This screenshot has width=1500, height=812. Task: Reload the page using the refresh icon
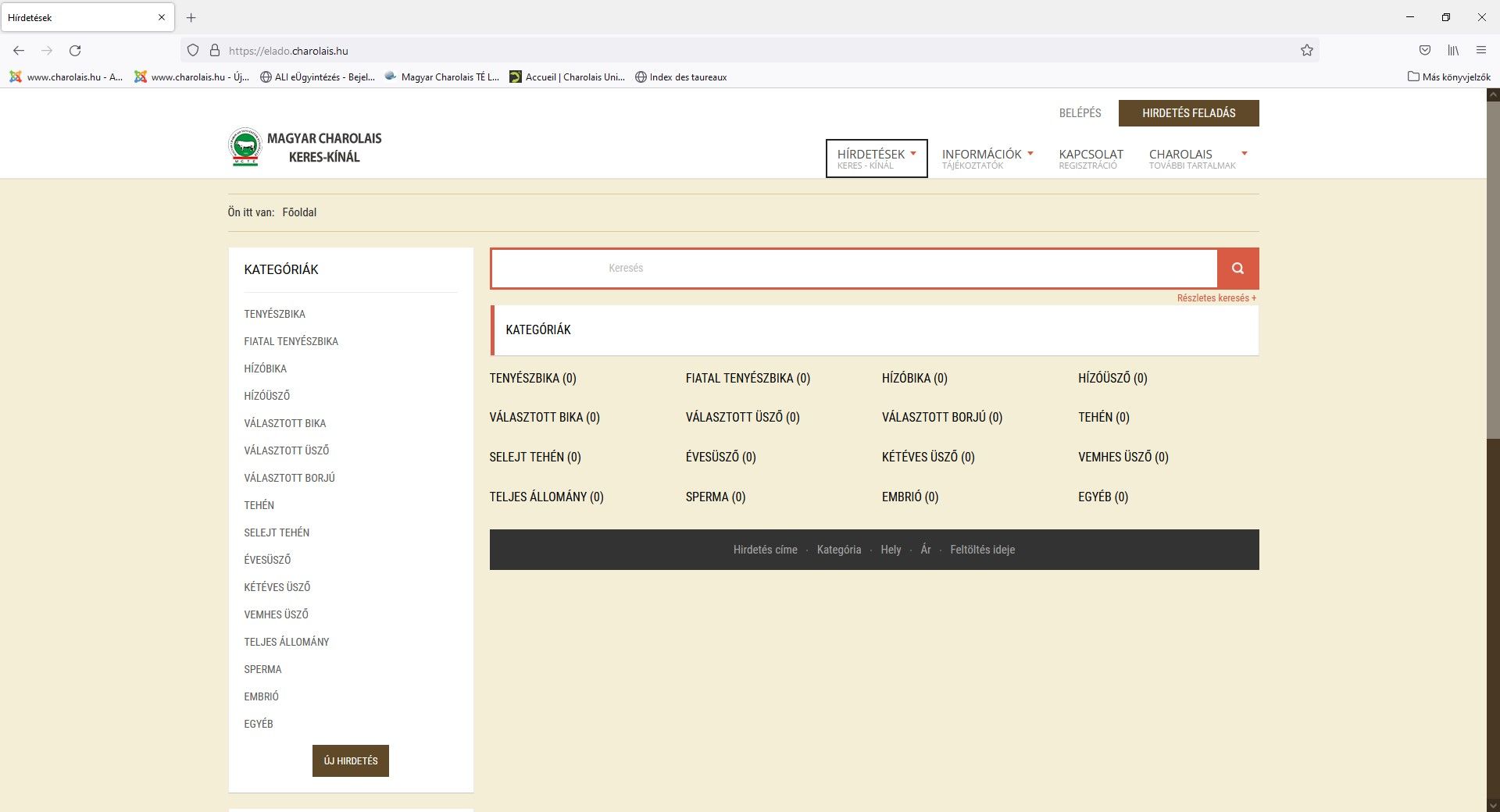point(75,51)
